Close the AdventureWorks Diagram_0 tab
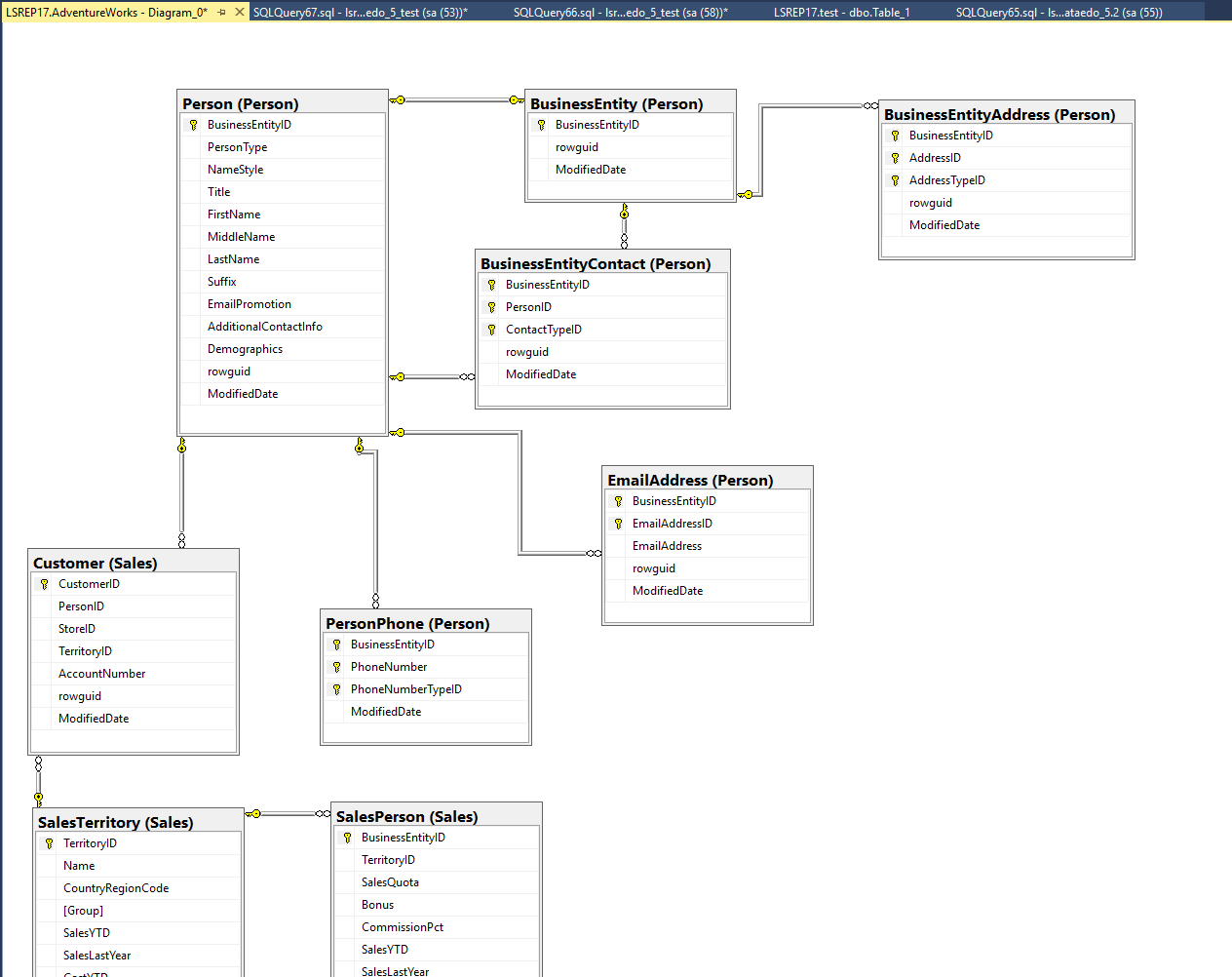The image size is (1232, 977). (240, 13)
